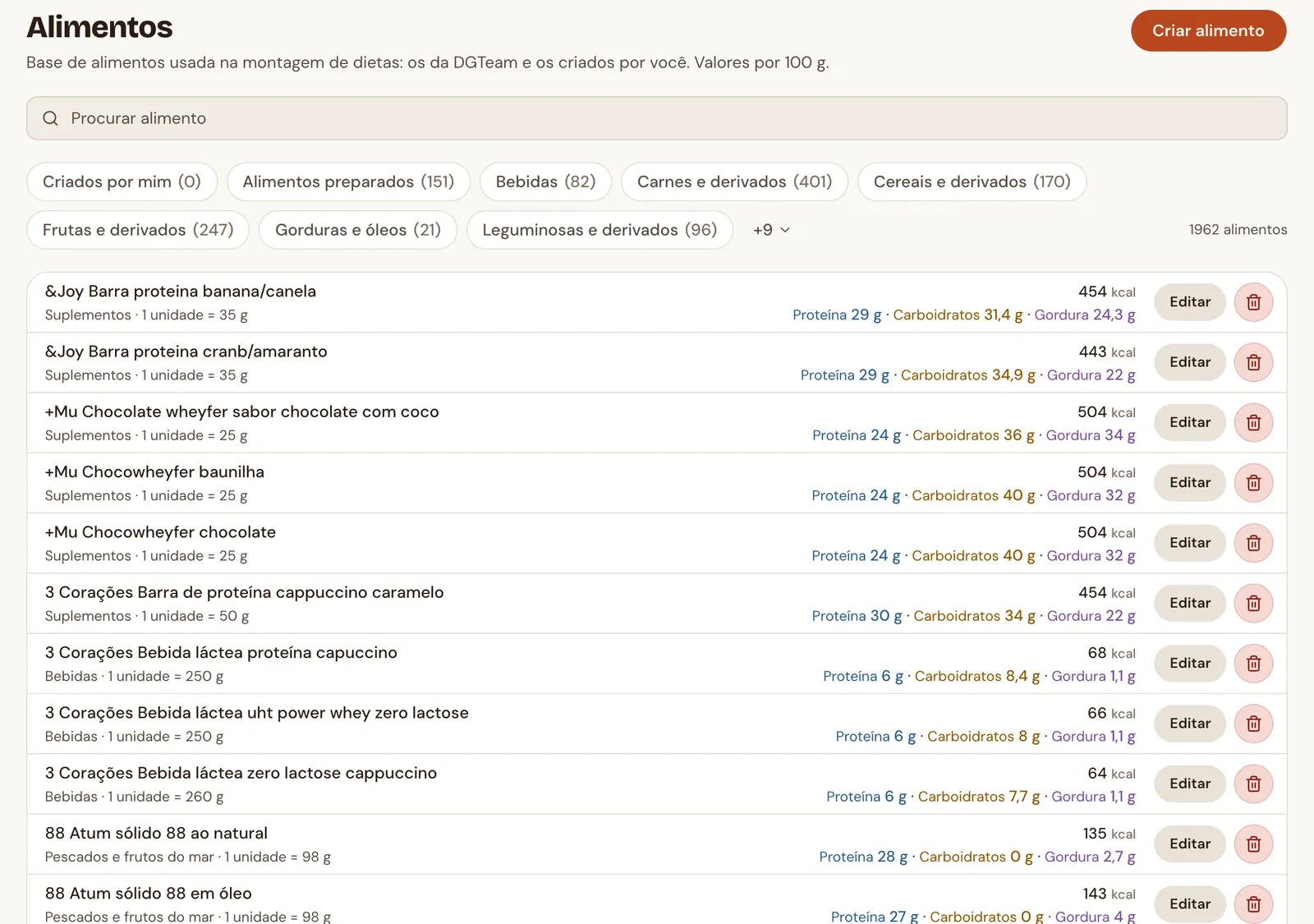This screenshot has height=924, width=1314.
Task: Select Gorduras e óleos (21) filter
Action: (358, 230)
